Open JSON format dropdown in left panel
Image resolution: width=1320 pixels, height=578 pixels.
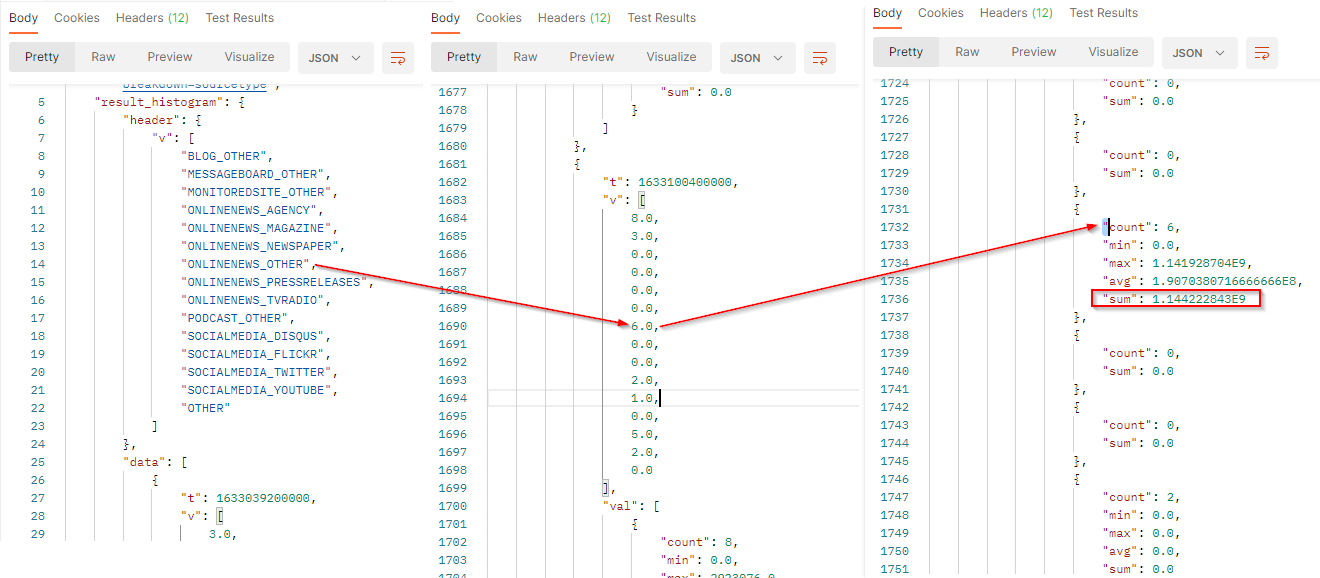(x=336, y=58)
